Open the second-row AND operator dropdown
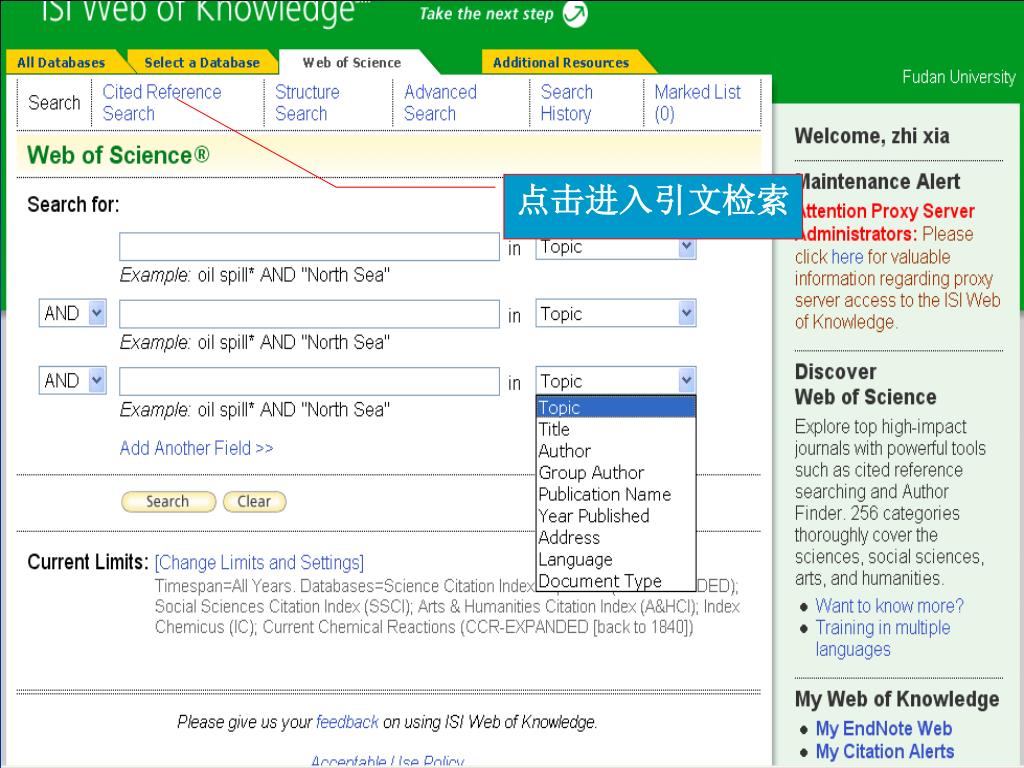This screenshot has height=768, width=1024. coord(72,313)
